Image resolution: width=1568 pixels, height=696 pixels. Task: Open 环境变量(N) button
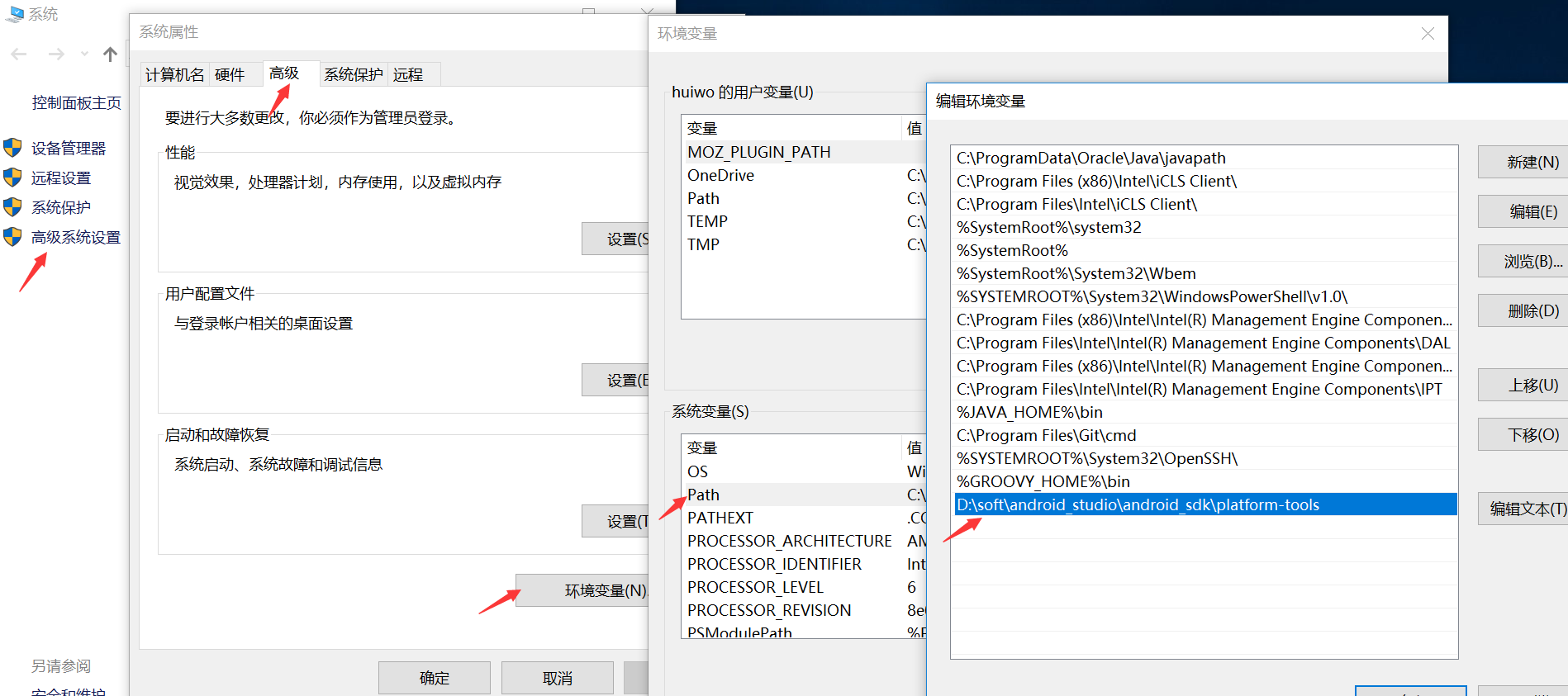pos(582,590)
